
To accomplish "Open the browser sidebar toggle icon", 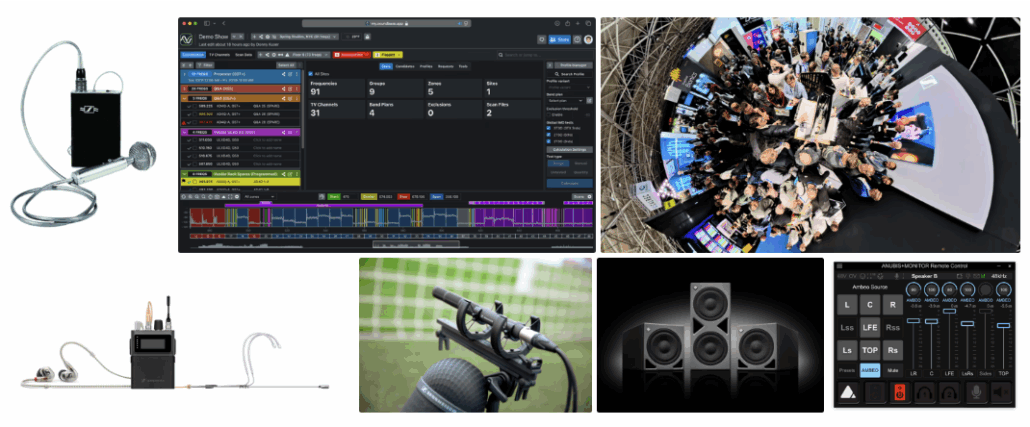I will tap(206, 22).
